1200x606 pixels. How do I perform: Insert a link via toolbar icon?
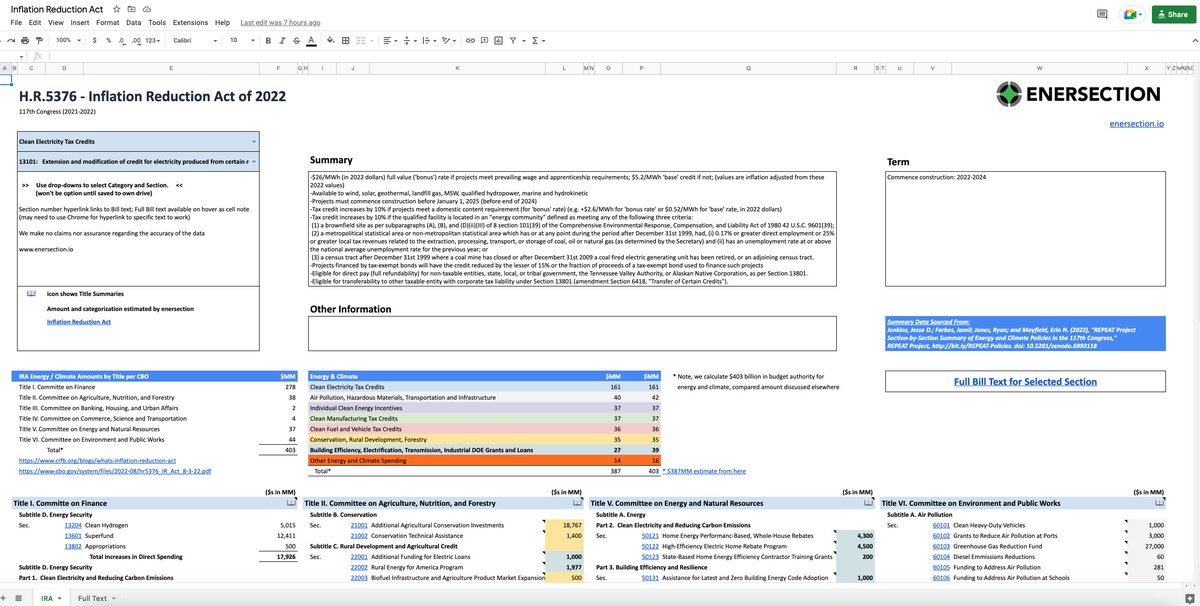[470, 40]
